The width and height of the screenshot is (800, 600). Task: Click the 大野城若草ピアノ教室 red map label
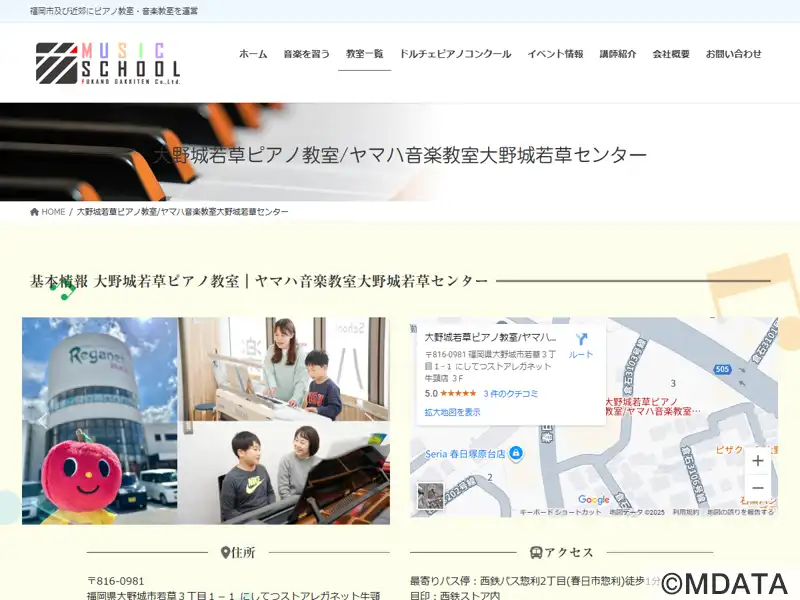[x=653, y=406]
